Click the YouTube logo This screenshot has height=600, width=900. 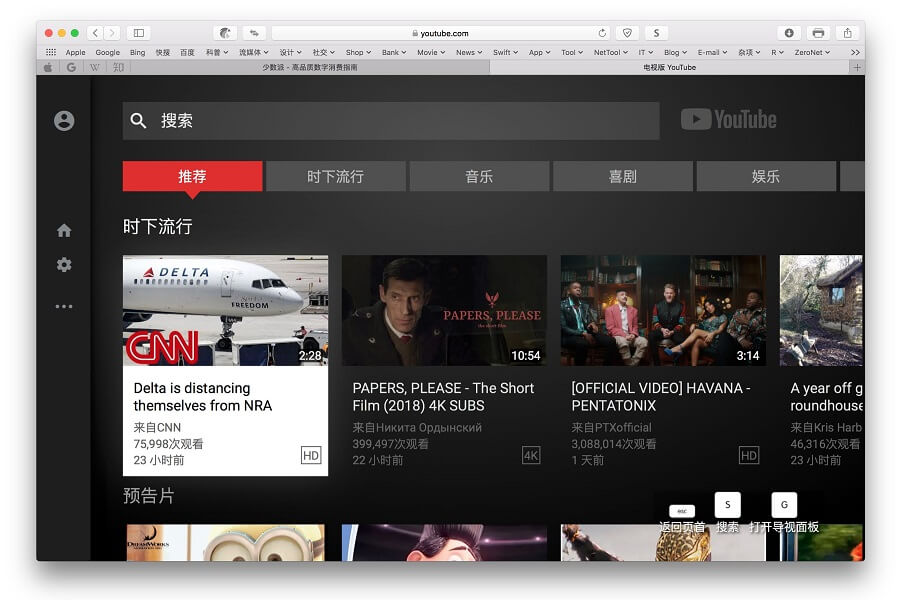click(x=728, y=119)
